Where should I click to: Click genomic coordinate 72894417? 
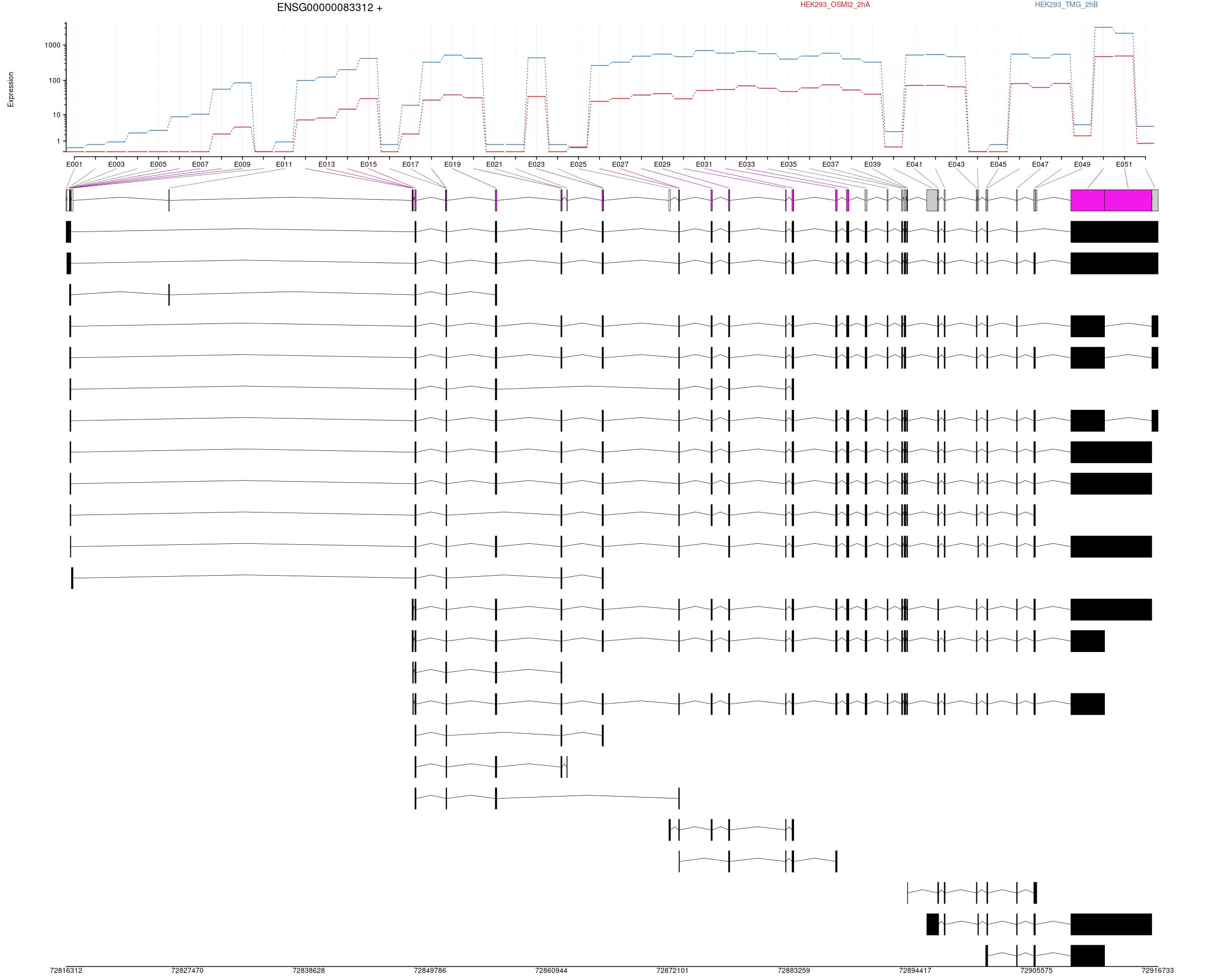click(x=915, y=971)
